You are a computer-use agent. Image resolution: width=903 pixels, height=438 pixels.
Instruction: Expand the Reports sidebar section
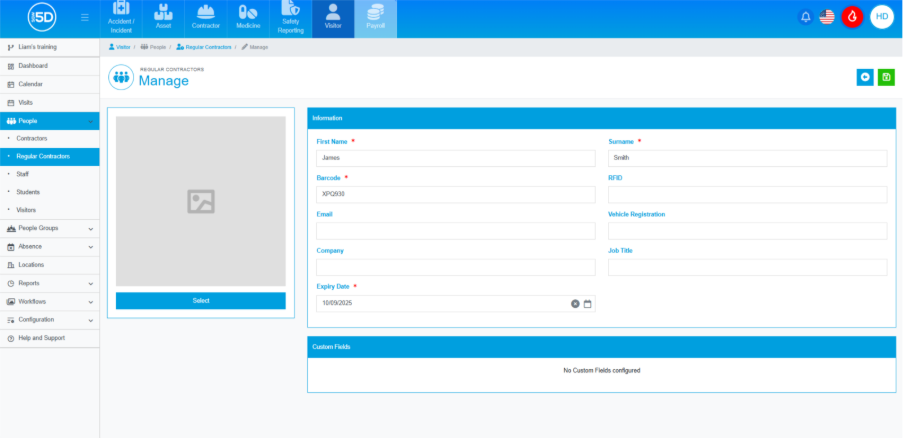click(49, 284)
